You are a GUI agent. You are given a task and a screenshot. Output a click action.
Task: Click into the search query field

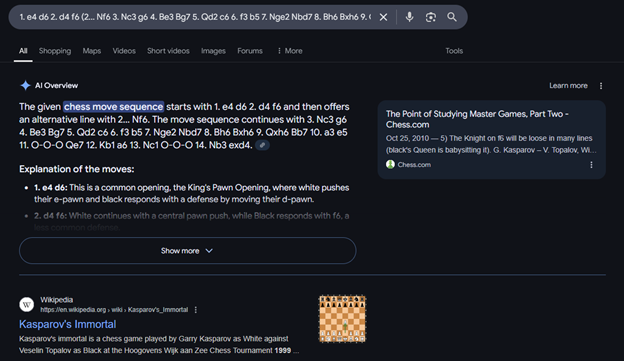(x=195, y=17)
